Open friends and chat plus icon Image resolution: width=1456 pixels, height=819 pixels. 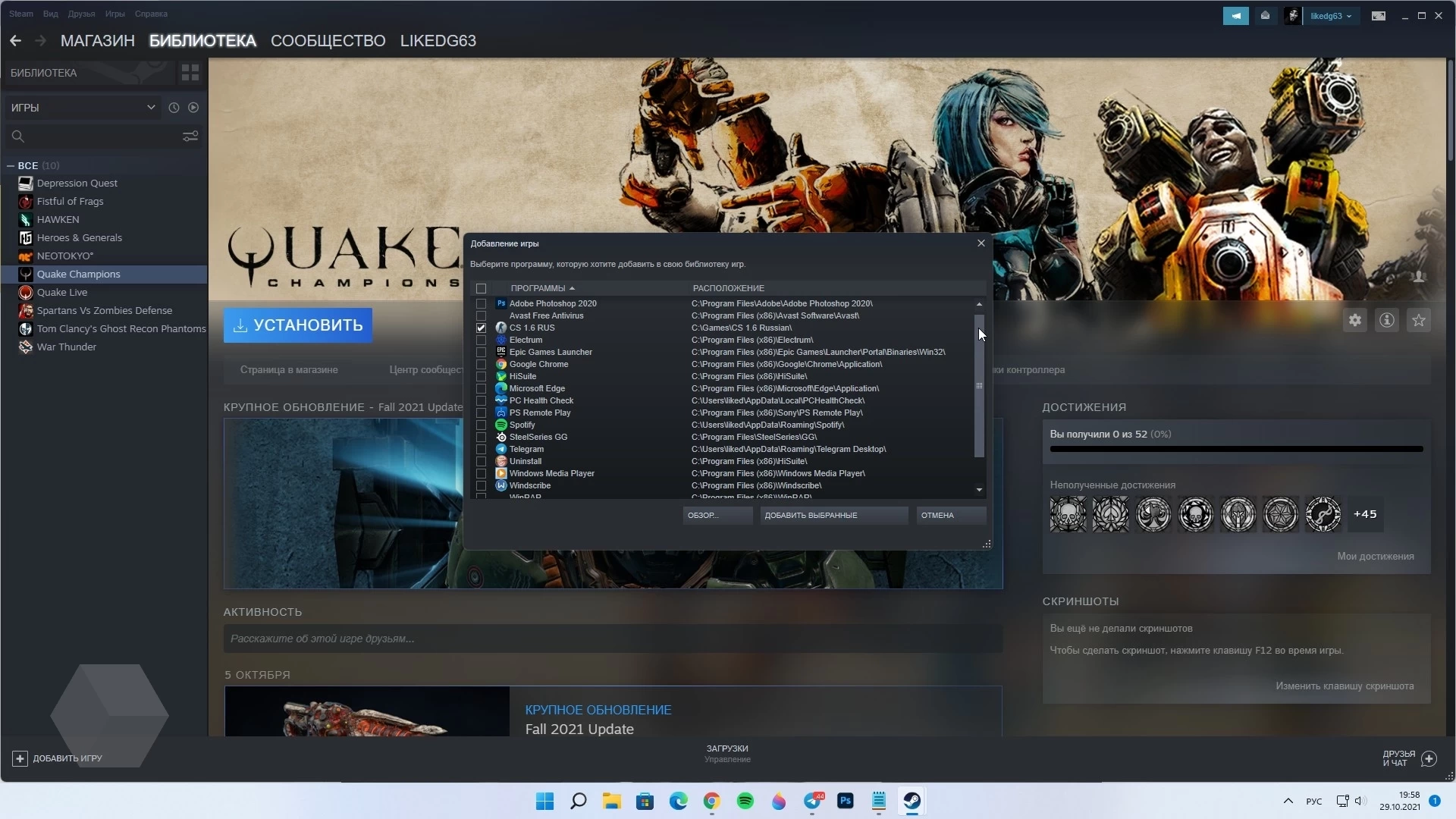[1429, 758]
